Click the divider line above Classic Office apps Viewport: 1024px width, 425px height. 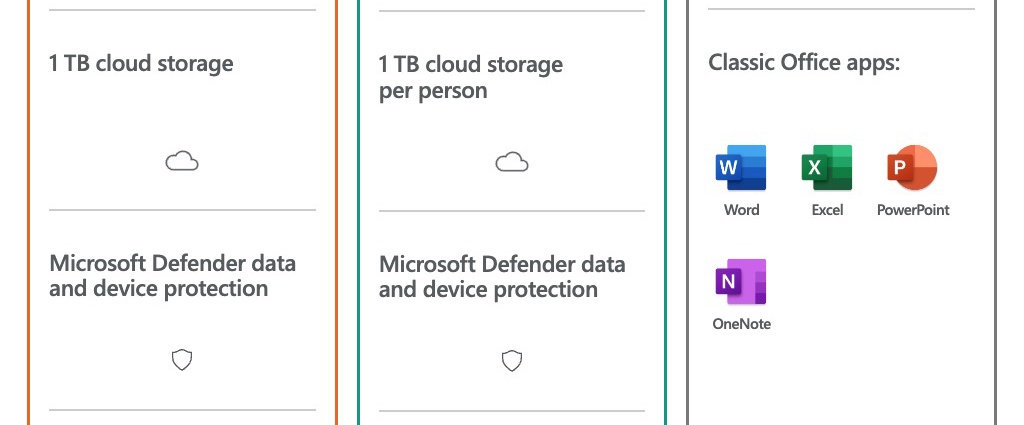point(841,9)
